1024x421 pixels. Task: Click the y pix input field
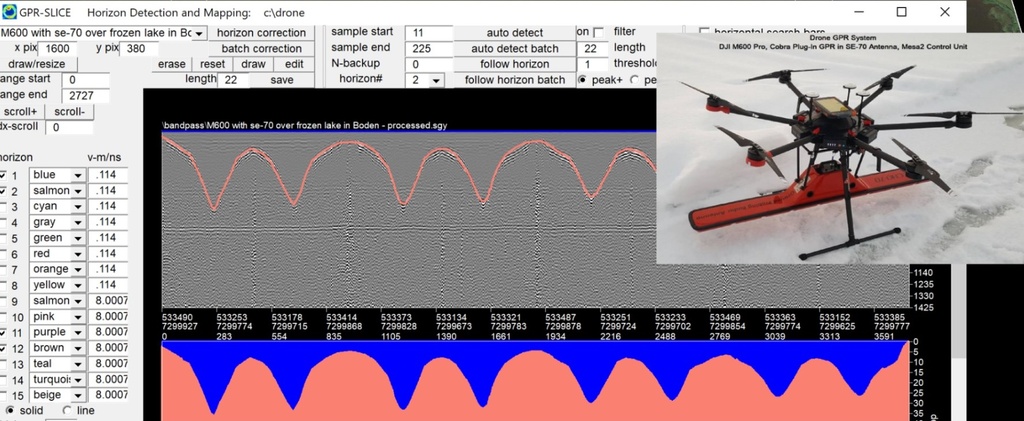pos(138,48)
